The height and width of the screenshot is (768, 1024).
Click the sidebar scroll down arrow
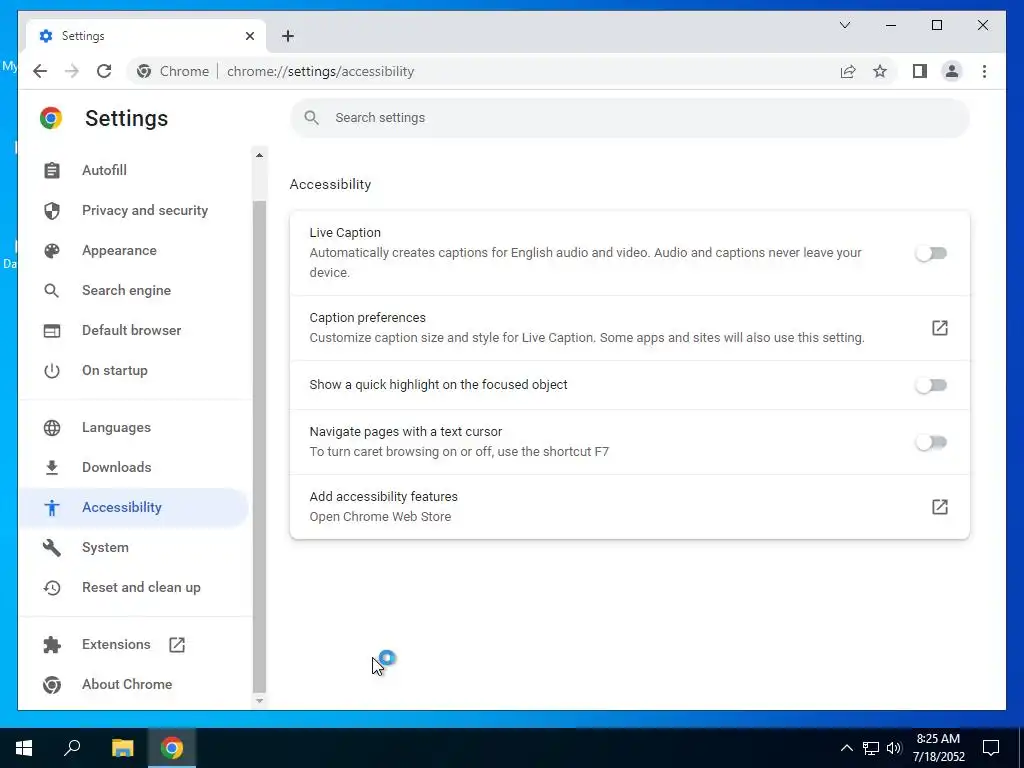click(x=259, y=701)
